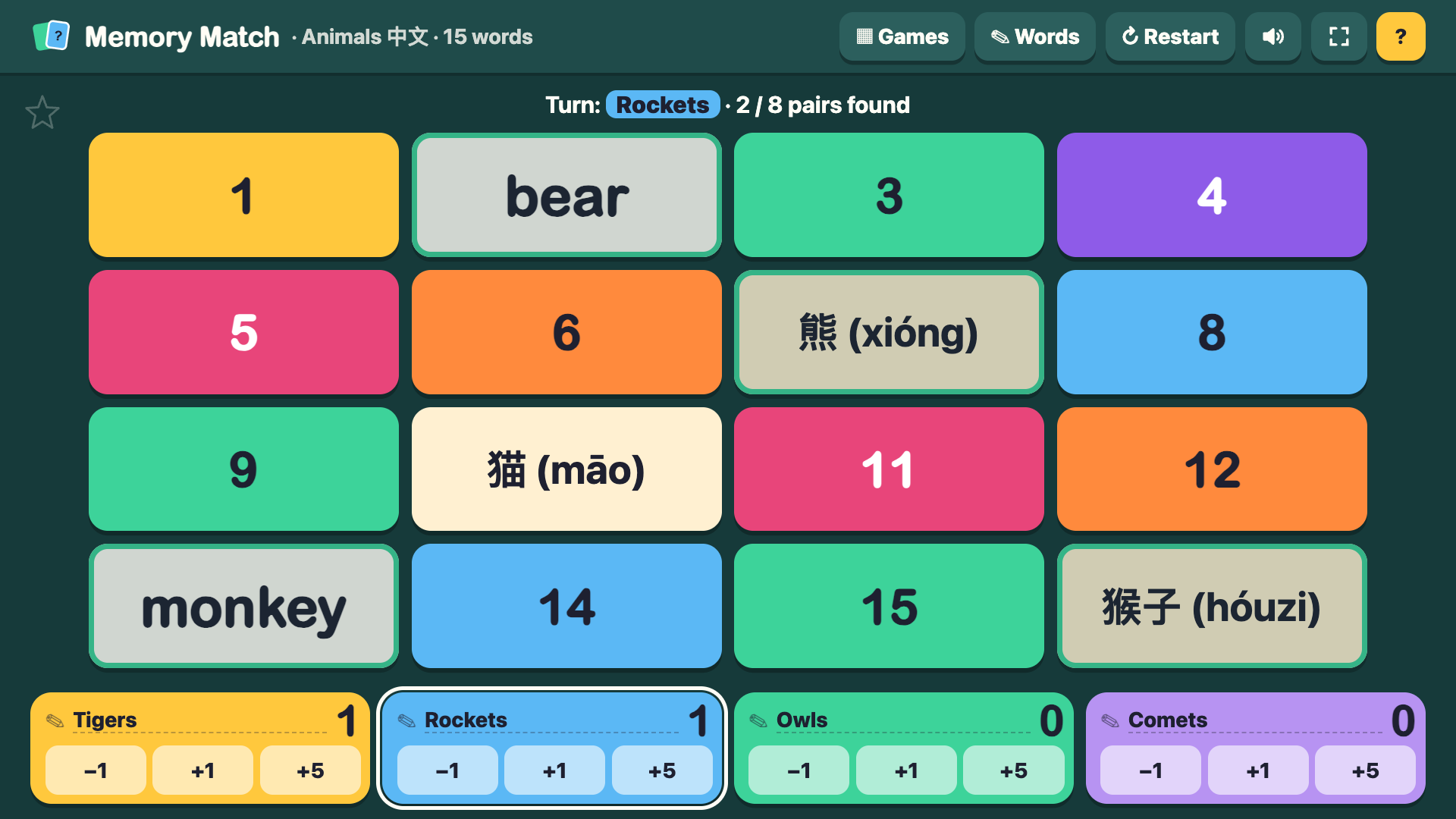Viewport: 1456px width, 819px height.
Task: Add five points to Tigers
Action: (310, 770)
